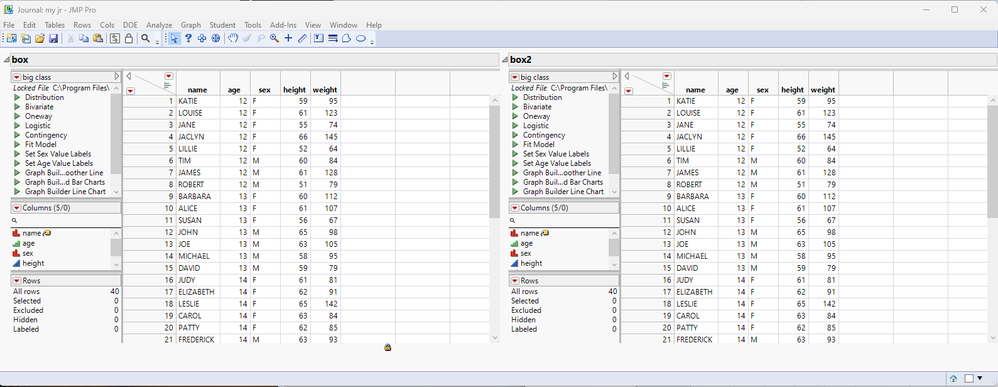The width and height of the screenshot is (998, 387).
Task: Click the home window arrow icon in status bar
Action: click(953, 378)
